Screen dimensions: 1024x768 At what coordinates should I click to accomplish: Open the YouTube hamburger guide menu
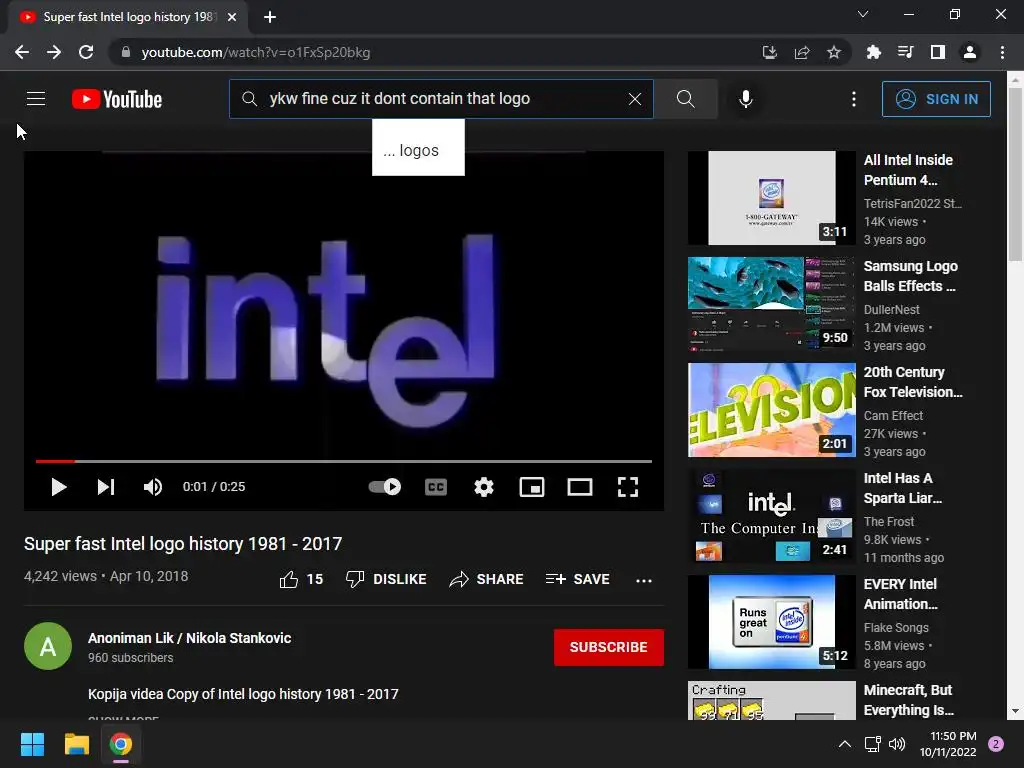coord(36,99)
